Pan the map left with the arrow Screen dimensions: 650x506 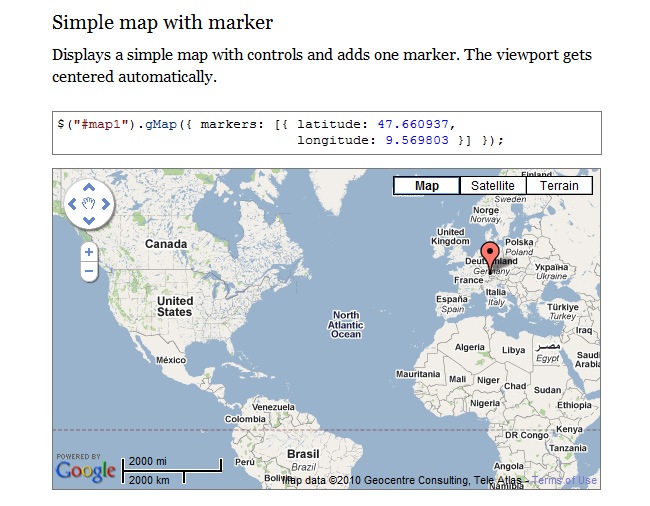click(x=72, y=204)
